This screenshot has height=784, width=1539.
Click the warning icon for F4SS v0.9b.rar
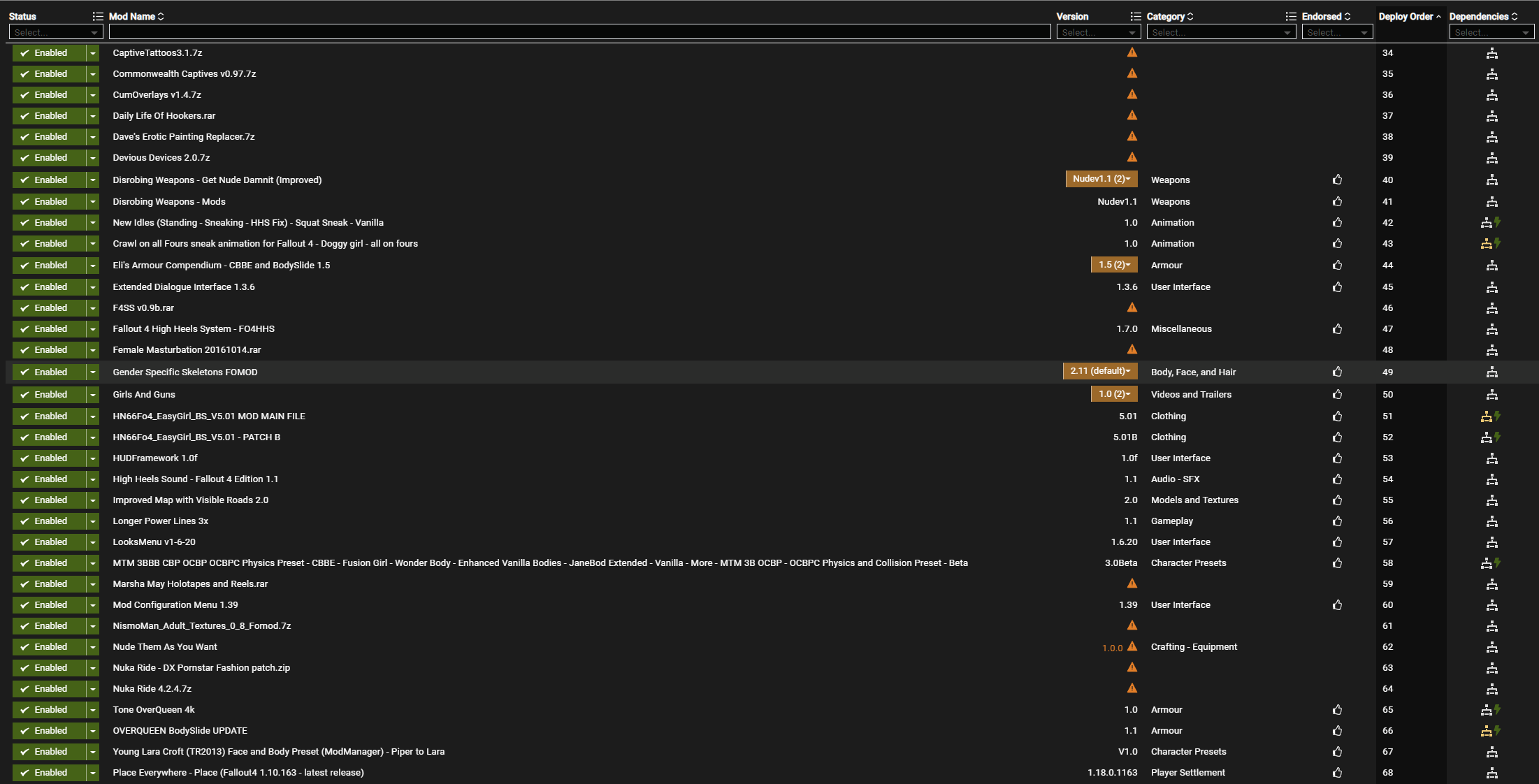tap(1132, 307)
